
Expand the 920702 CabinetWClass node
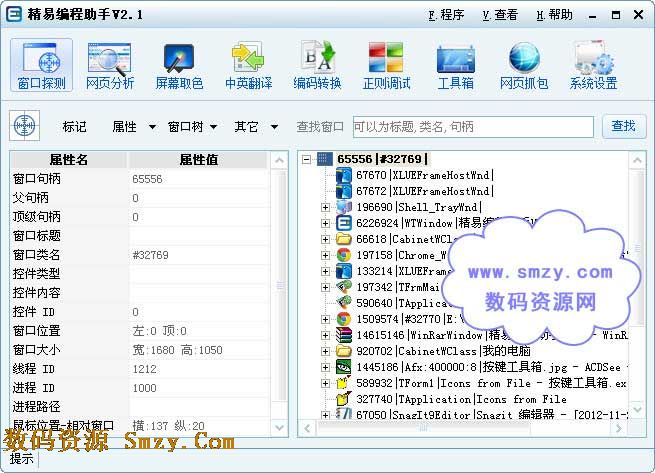325,351
